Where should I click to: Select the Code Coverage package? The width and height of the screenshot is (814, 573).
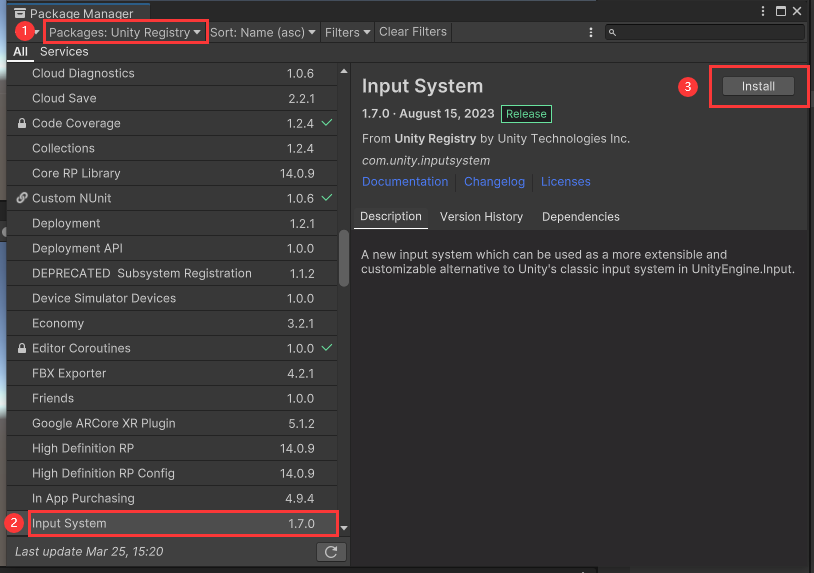(x=172, y=123)
